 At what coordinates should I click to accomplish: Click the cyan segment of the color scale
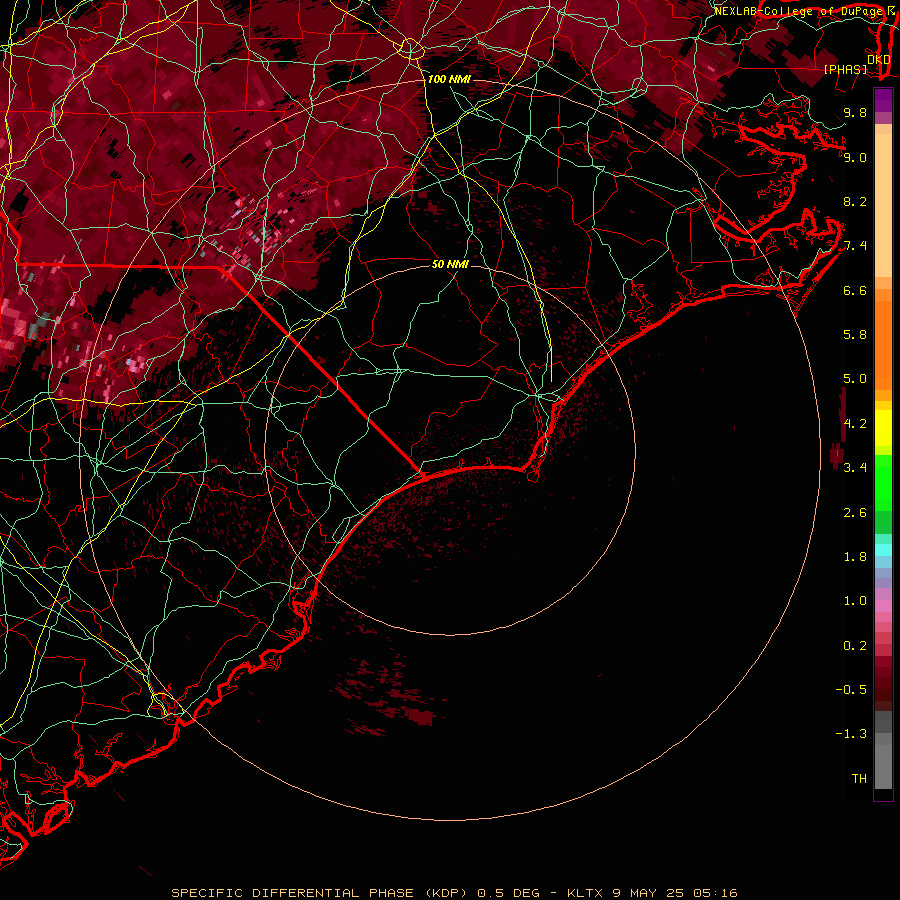[883, 550]
